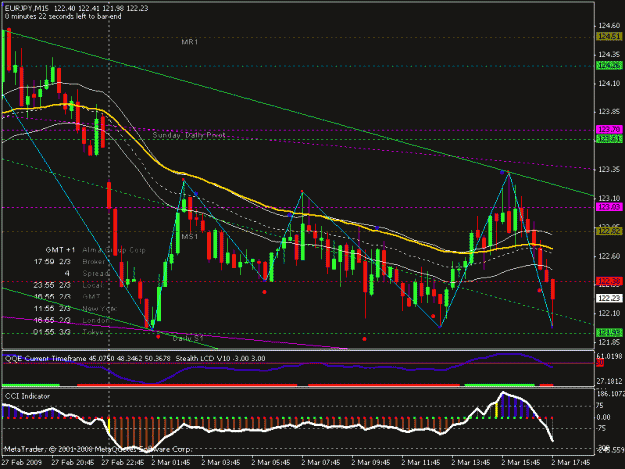Image resolution: width=625 pixels, height=469 pixels.
Task: Select the 27.1812 QQE scale value
Action: click(x=609, y=381)
